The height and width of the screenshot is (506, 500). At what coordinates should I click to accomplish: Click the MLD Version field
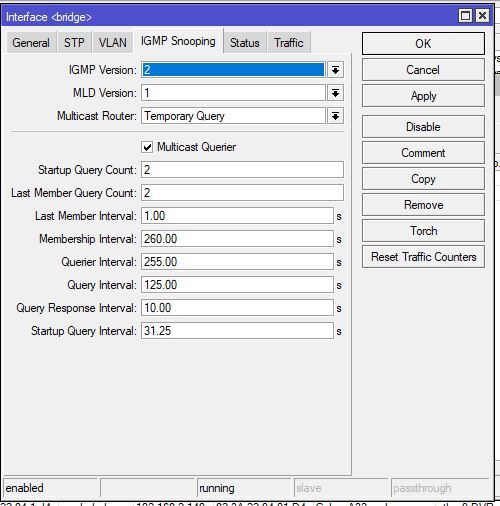(x=233, y=93)
